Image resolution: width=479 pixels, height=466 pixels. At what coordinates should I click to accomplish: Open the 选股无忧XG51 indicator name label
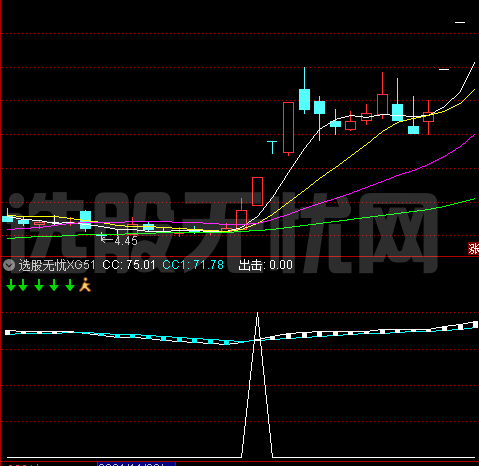57,265
